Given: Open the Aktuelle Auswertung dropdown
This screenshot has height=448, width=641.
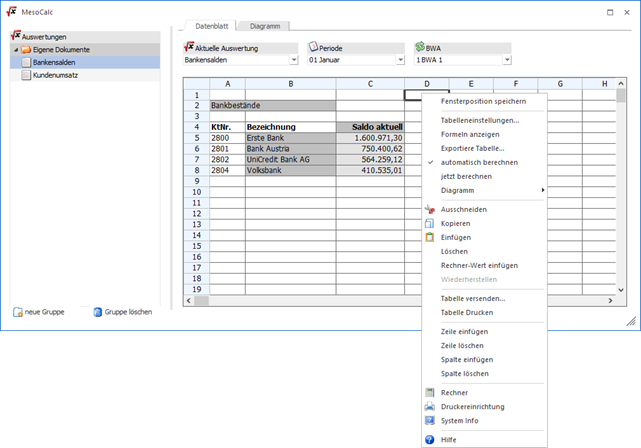Looking at the screenshot, I should click(293, 60).
